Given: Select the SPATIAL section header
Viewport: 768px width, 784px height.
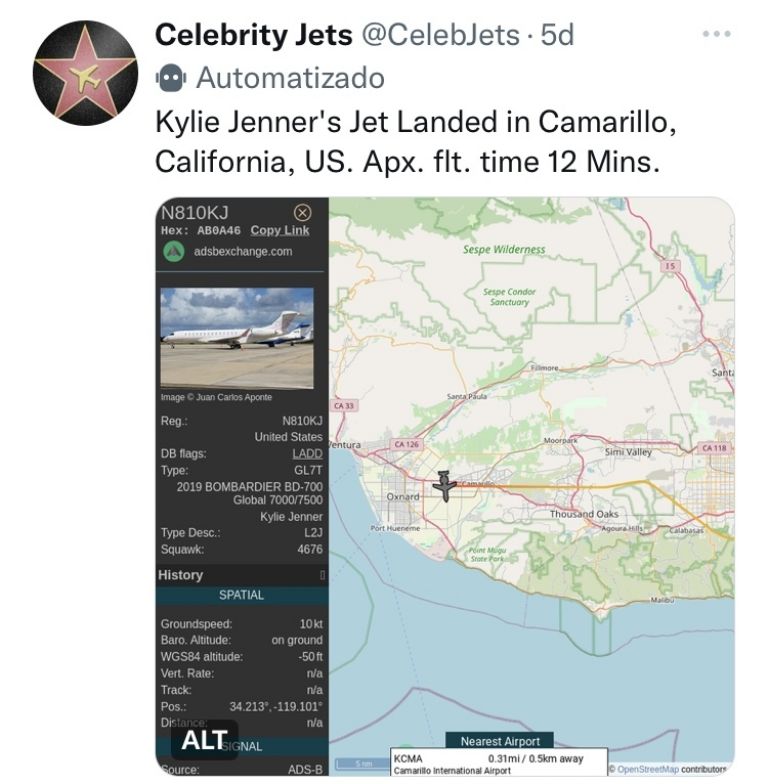Looking at the screenshot, I should [241, 595].
